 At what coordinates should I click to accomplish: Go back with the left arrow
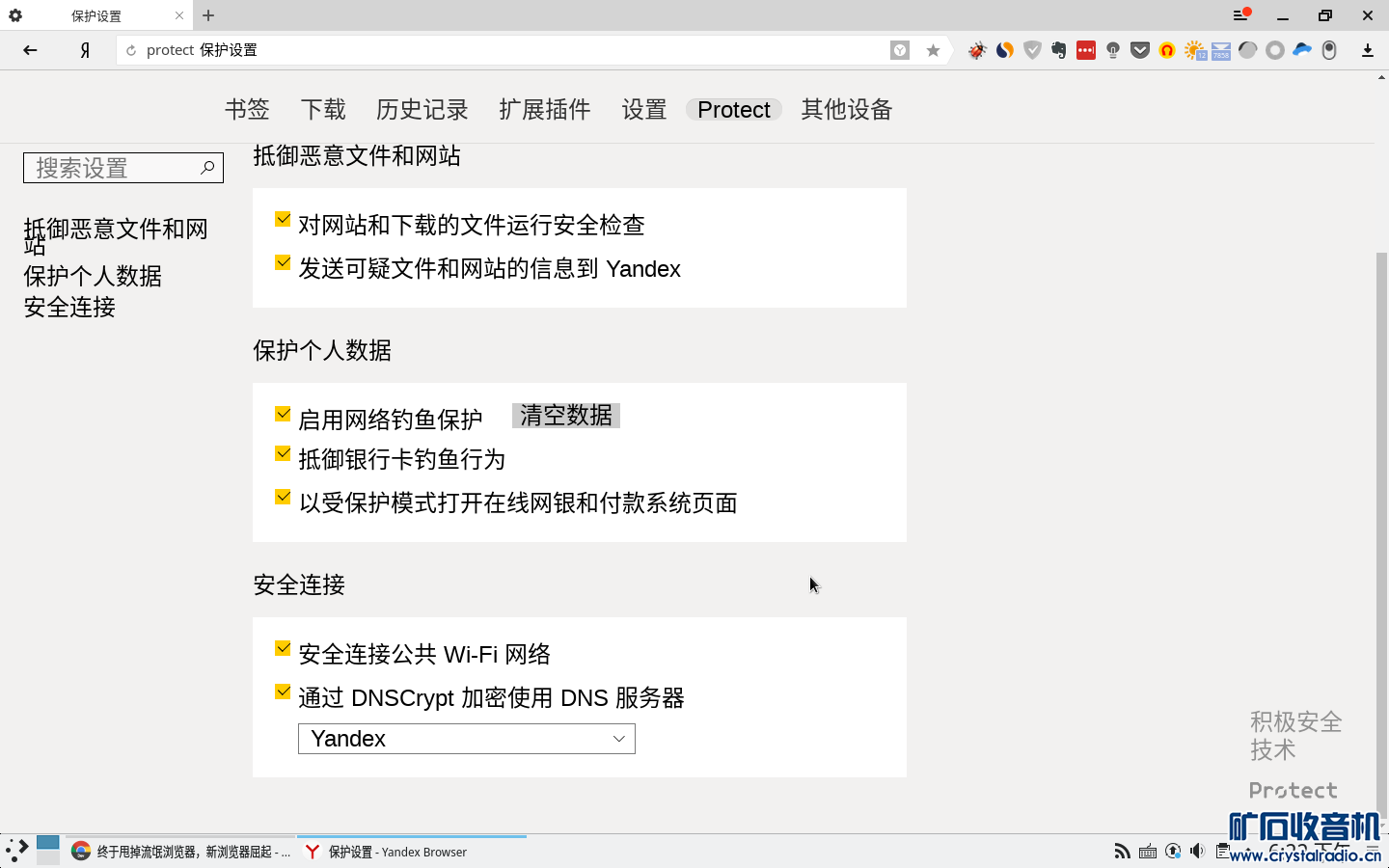(30, 50)
